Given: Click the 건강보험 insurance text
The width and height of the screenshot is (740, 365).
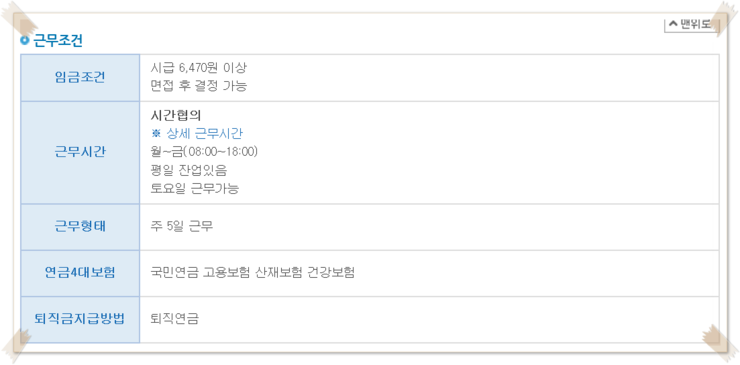Looking at the screenshot, I should coord(330,273).
